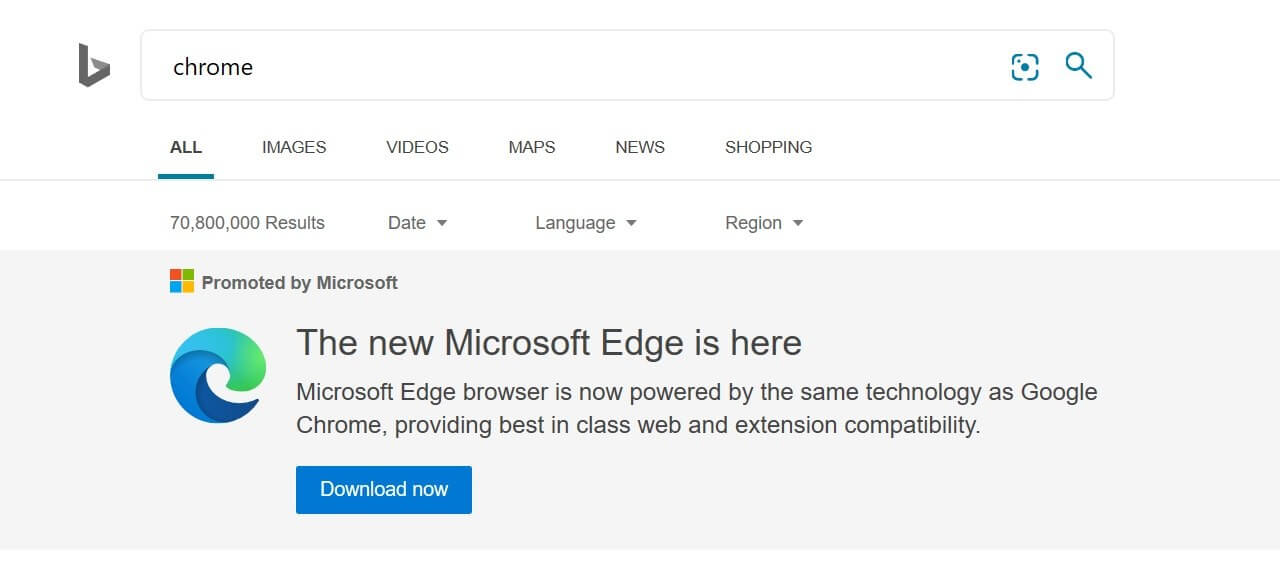Click the Microsoft four-color logo
This screenshot has height=564, width=1280.
pos(182,281)
